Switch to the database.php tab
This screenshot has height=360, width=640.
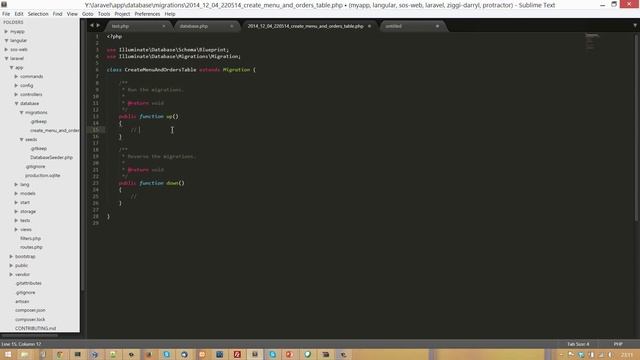pos(207,26)
